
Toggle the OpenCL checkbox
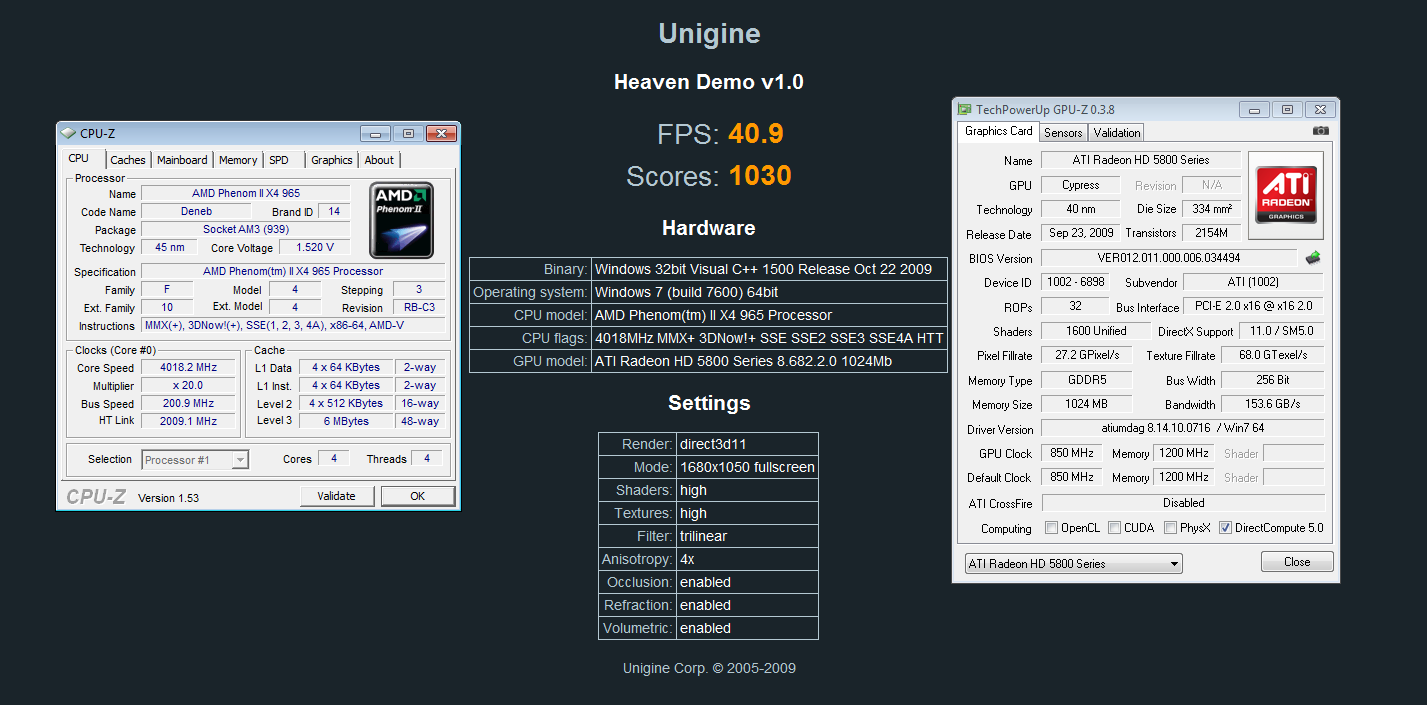pos(1051,528)
